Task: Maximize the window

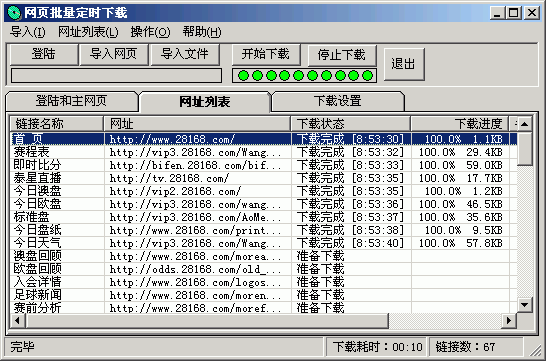Action: (x=514, y=13)
